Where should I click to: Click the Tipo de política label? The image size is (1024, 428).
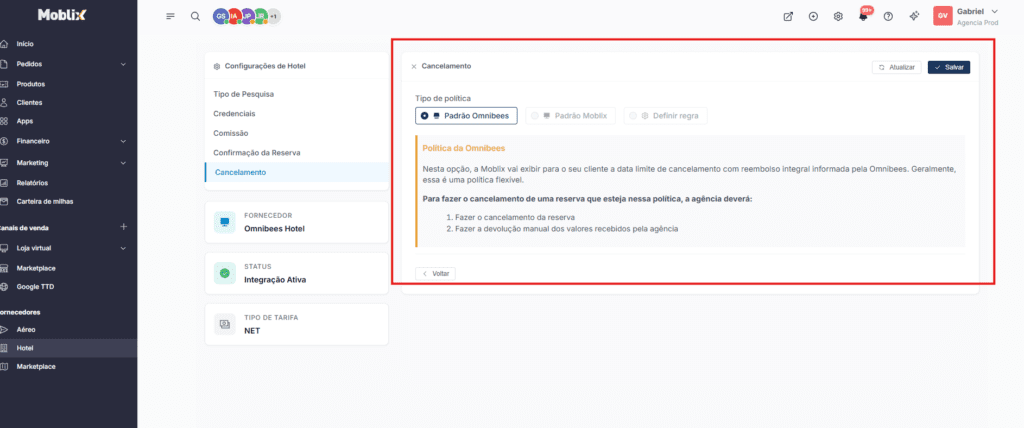click(x=443, y=98)
